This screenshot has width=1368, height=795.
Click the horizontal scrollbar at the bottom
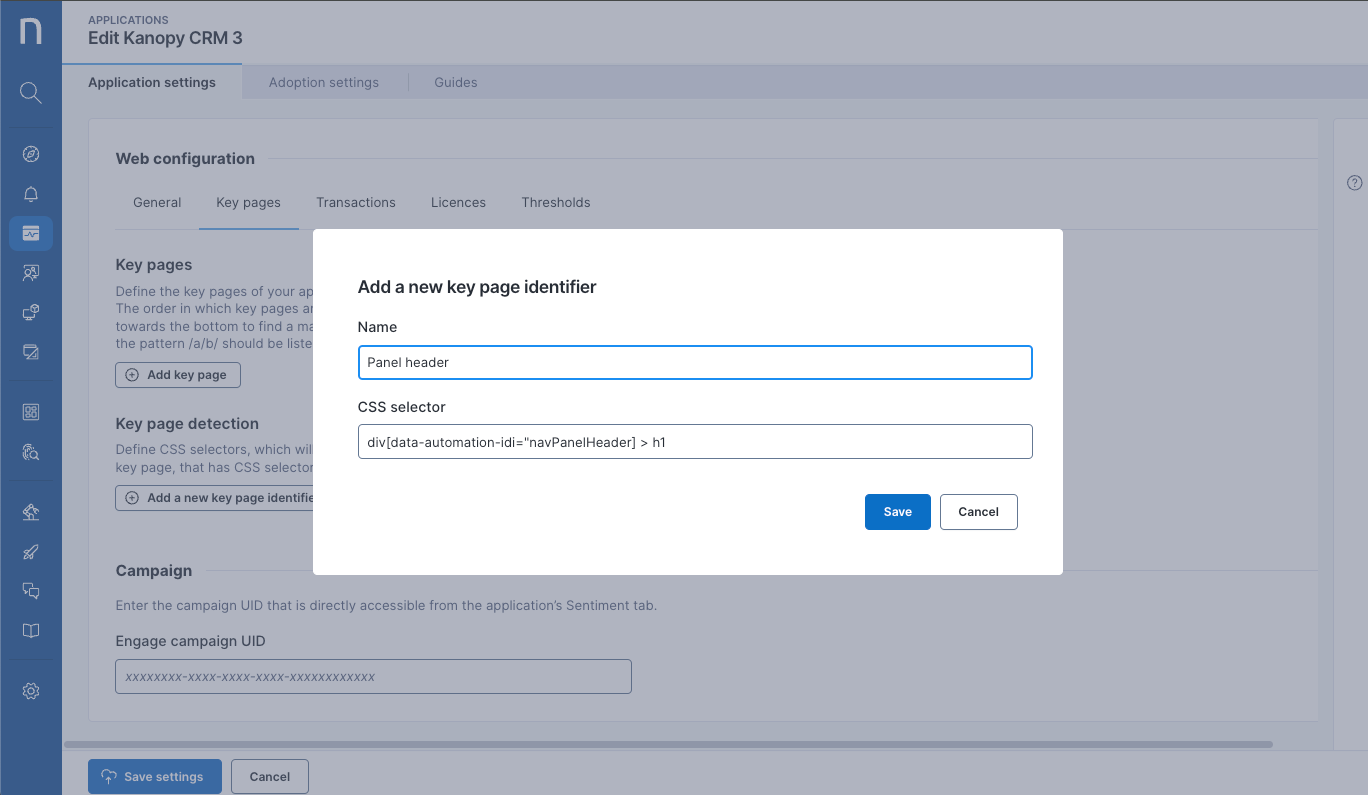pyautogui.click(x=668, y=744)
